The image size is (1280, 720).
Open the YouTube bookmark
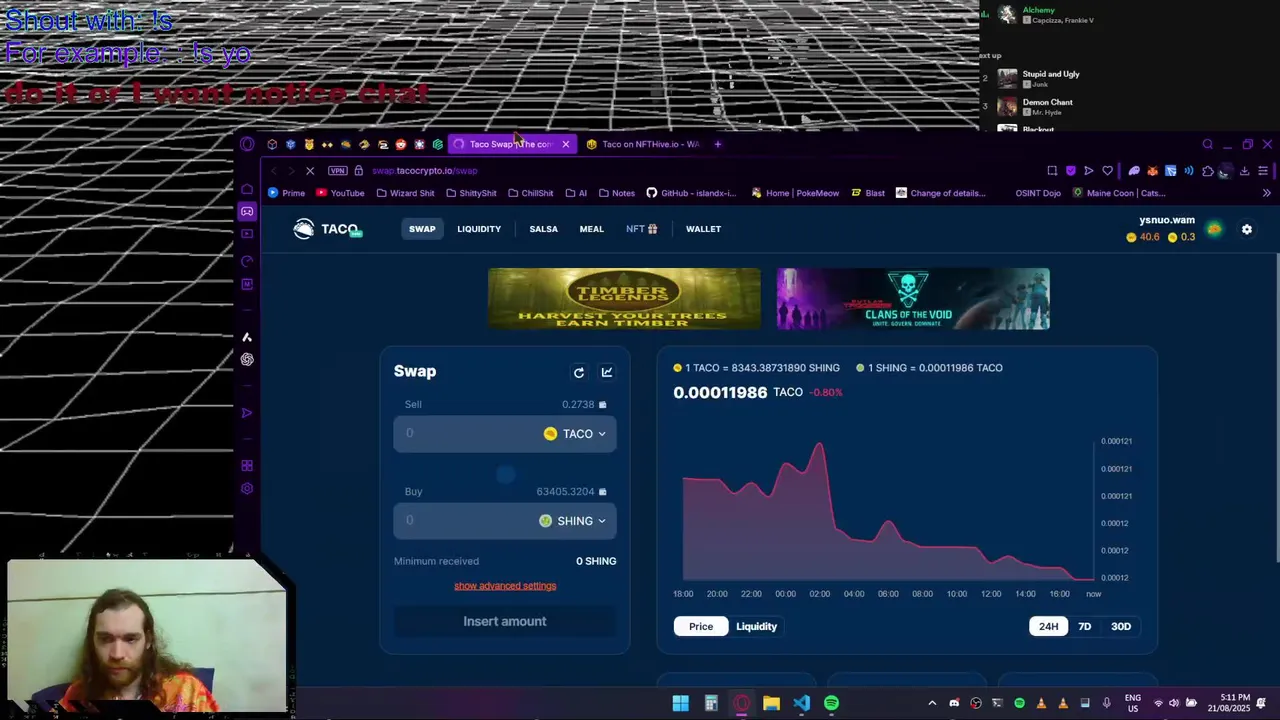tap(340, 193)
